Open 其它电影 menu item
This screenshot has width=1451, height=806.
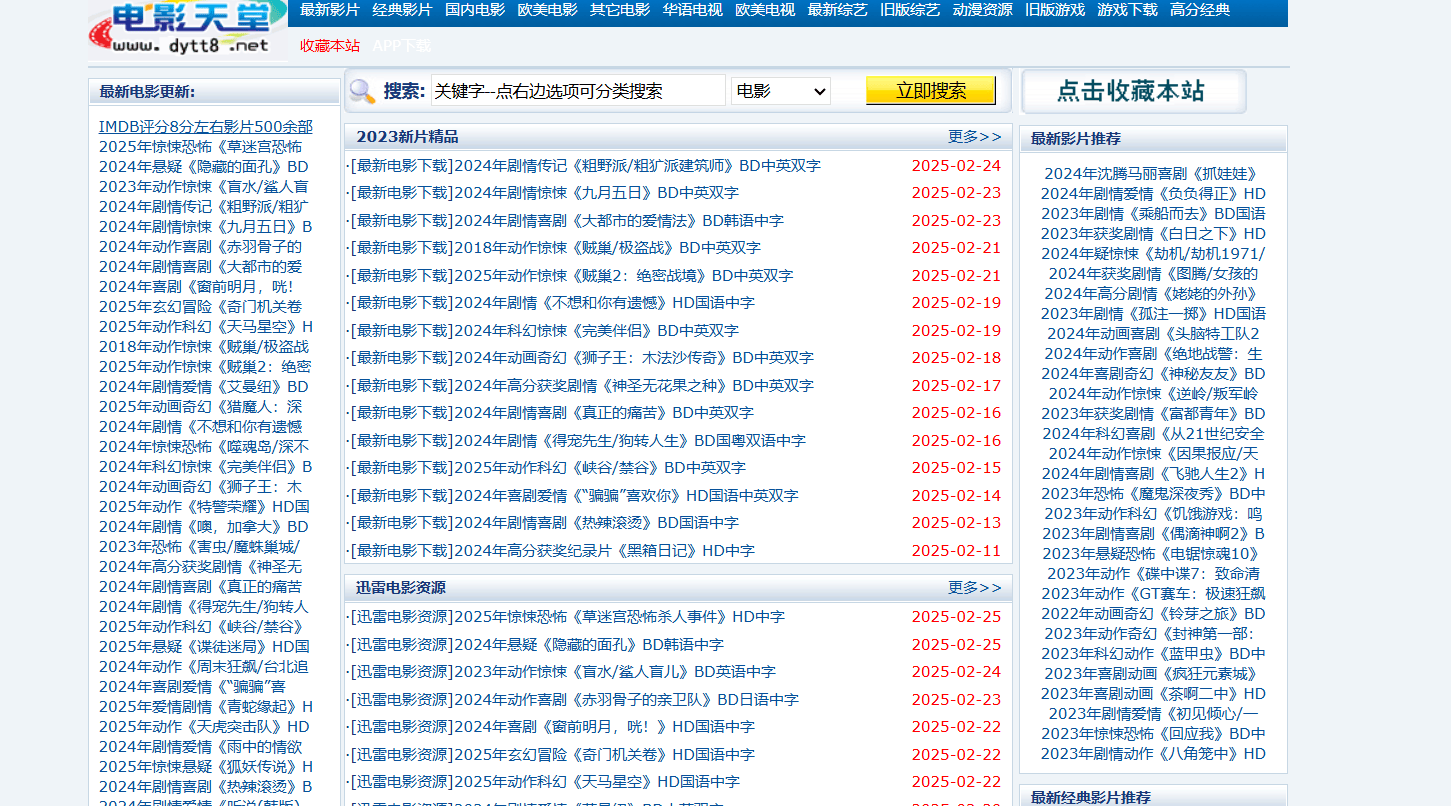(x=620, y=10)
